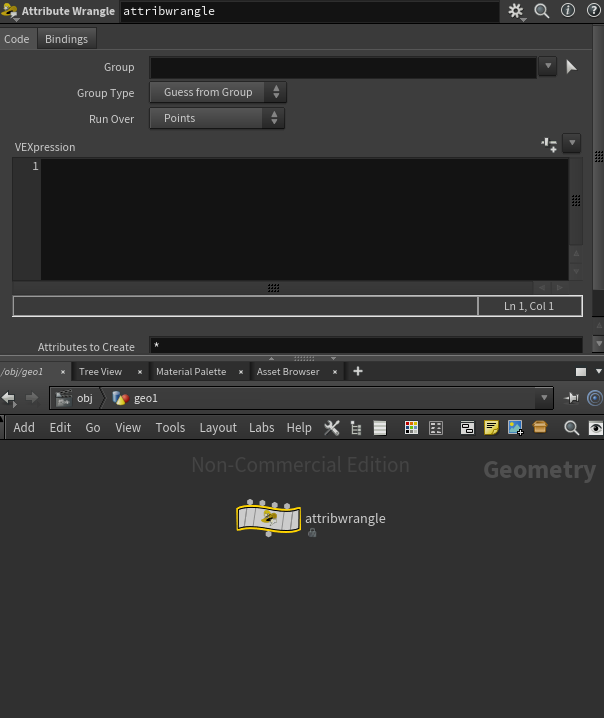Click the attribwrangle node in network
Screen dimensions: 604x718
268,519
